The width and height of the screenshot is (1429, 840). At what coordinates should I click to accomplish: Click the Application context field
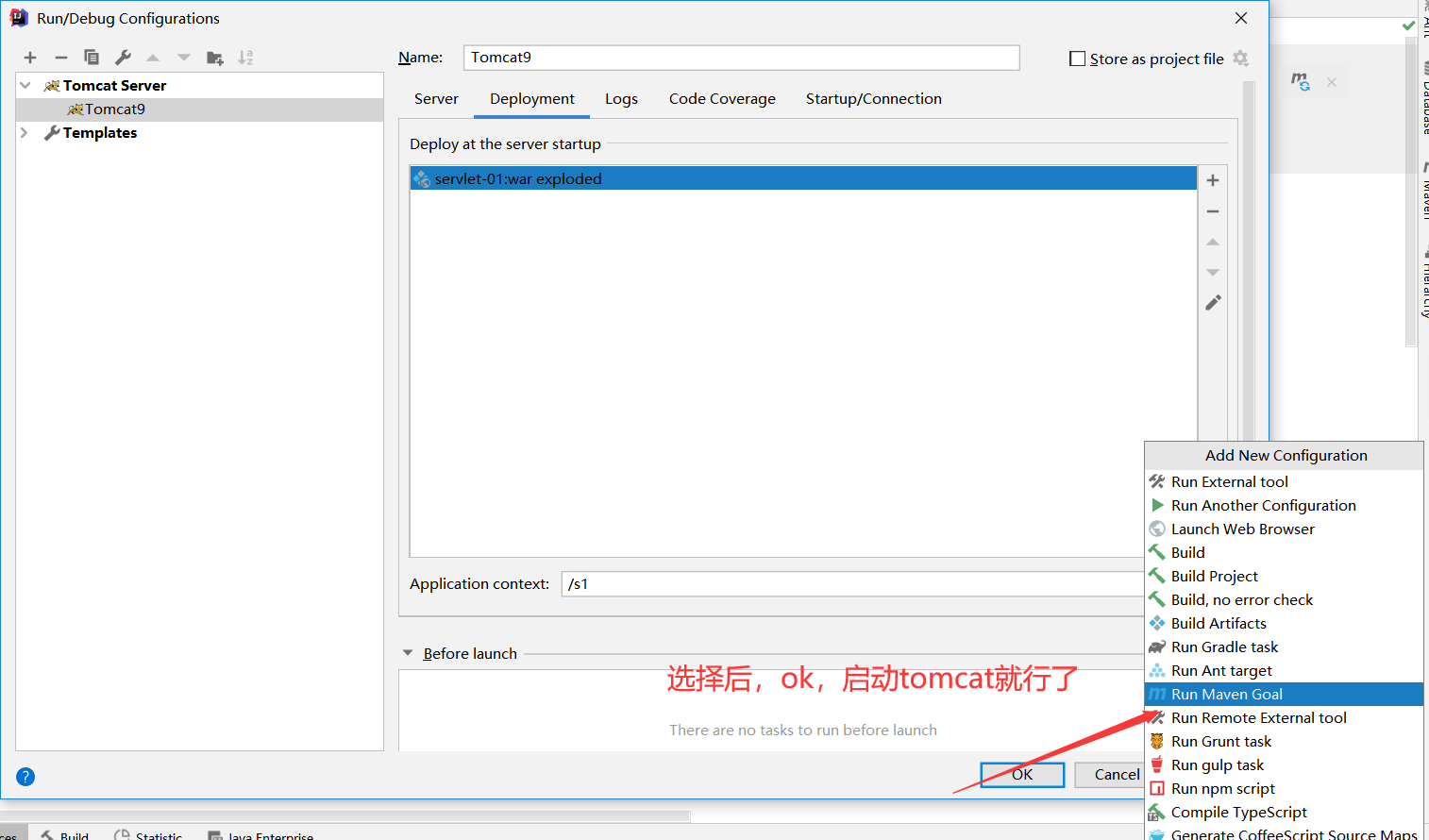pyautogui.click(x=852, y=584)
